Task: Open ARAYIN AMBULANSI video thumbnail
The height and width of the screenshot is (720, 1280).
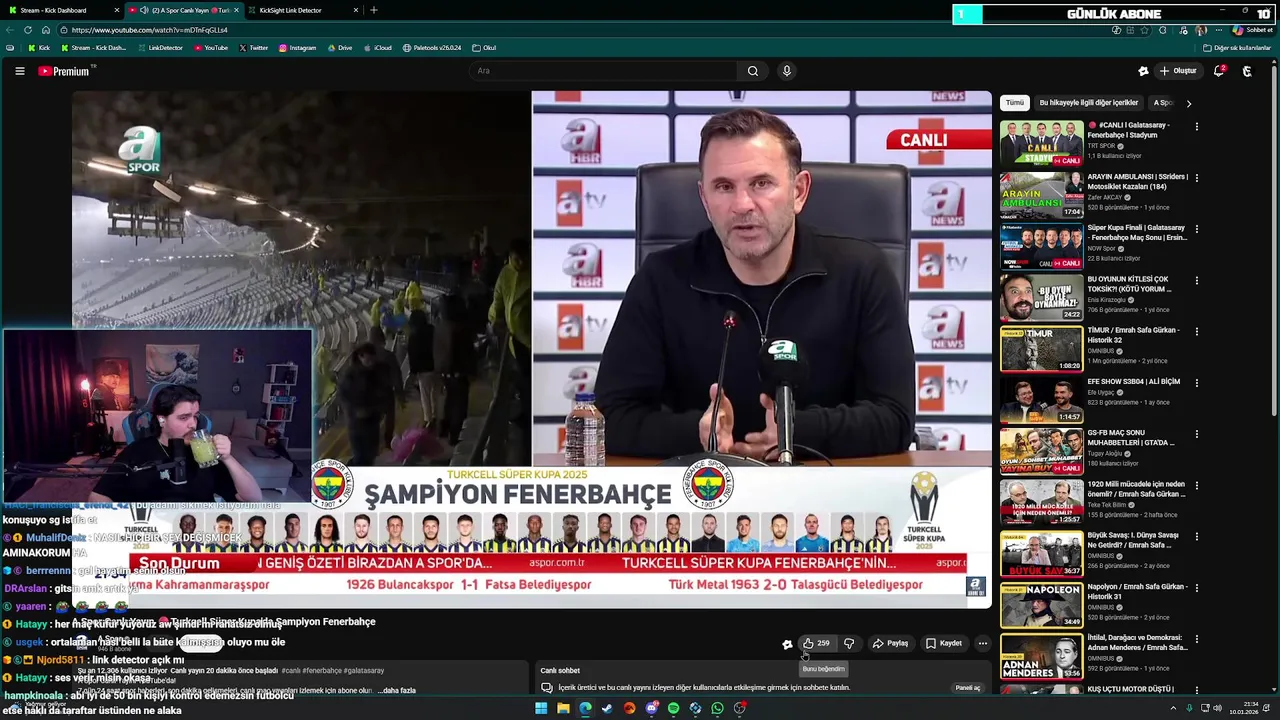Action: pyautogui.click(x=1041, y=195)
